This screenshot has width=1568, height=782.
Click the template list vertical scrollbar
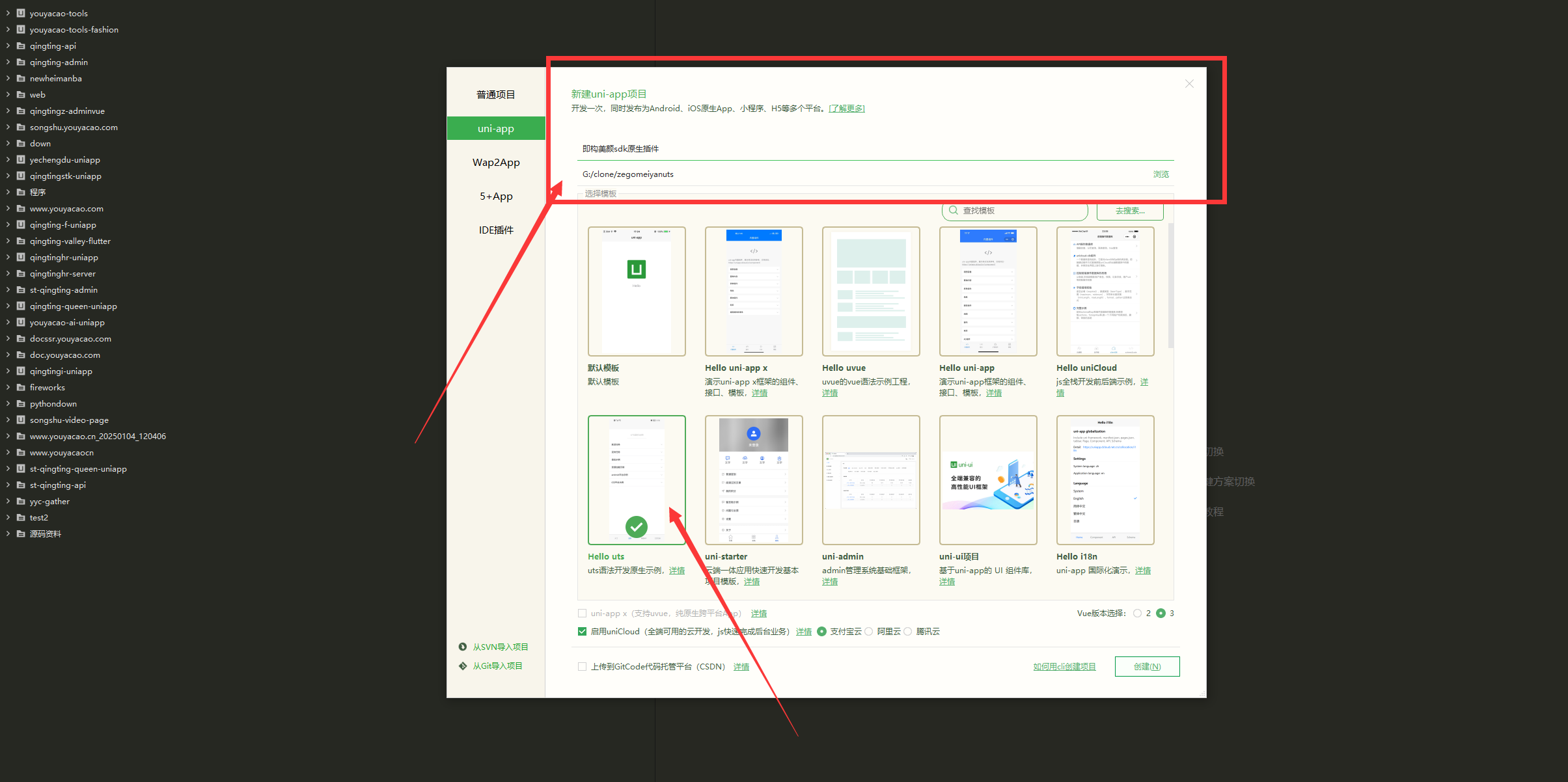[x=1171, y=286]
